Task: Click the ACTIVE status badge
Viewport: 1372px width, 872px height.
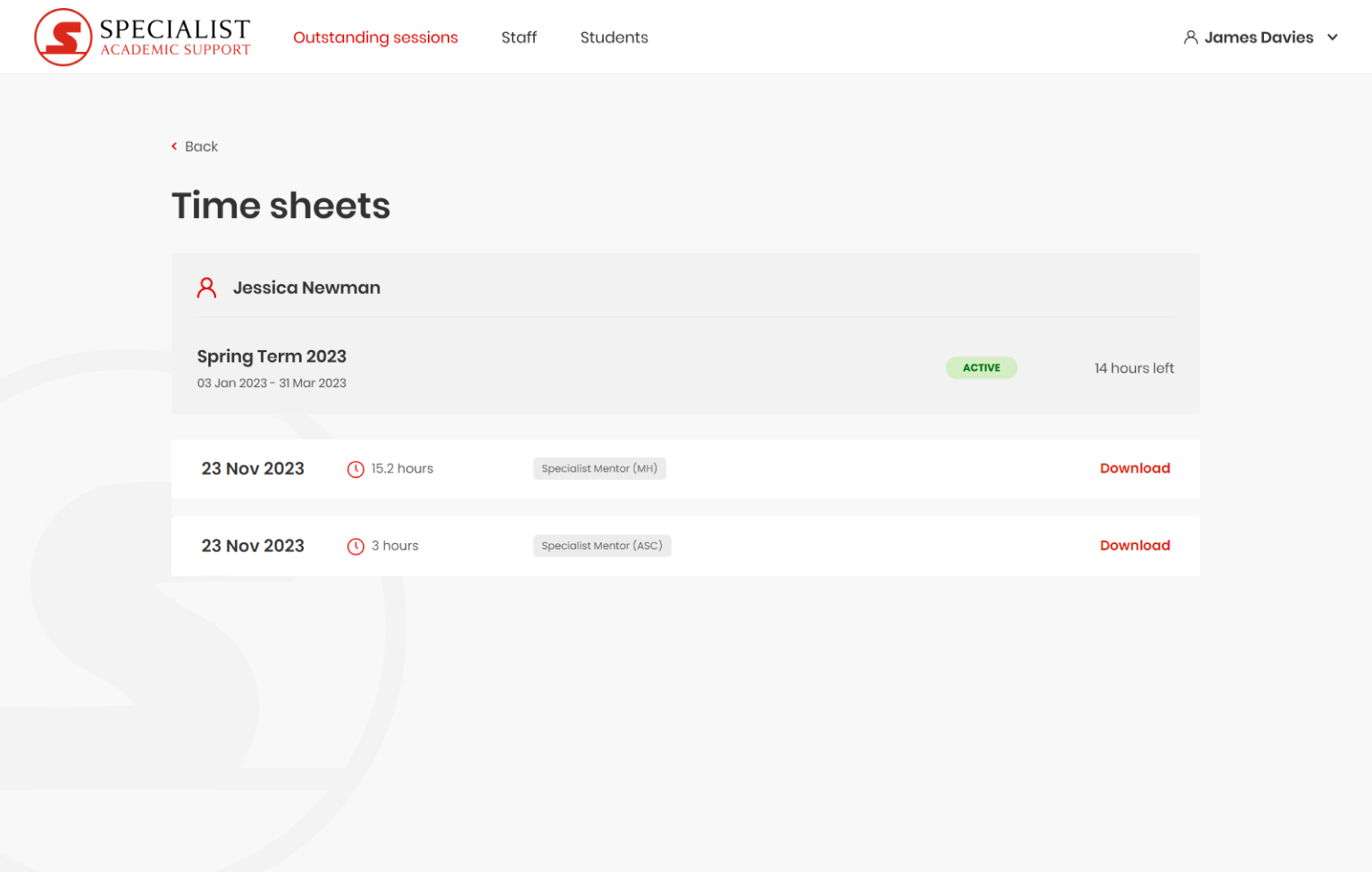Action: pyautogui.click(x=981, y=368)
